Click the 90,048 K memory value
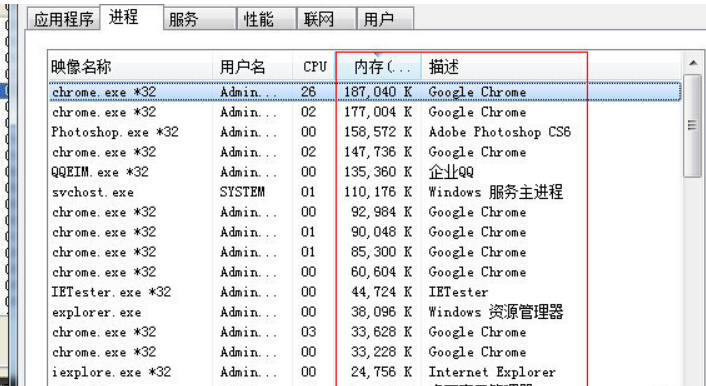 click(382, 232)
